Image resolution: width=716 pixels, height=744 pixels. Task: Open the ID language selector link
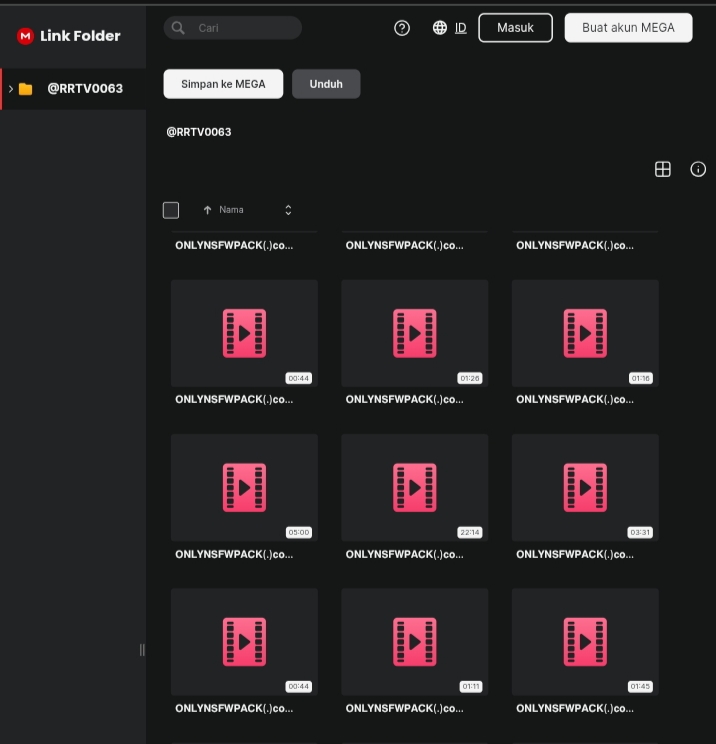pyautogui.click(x=460, y=28)
